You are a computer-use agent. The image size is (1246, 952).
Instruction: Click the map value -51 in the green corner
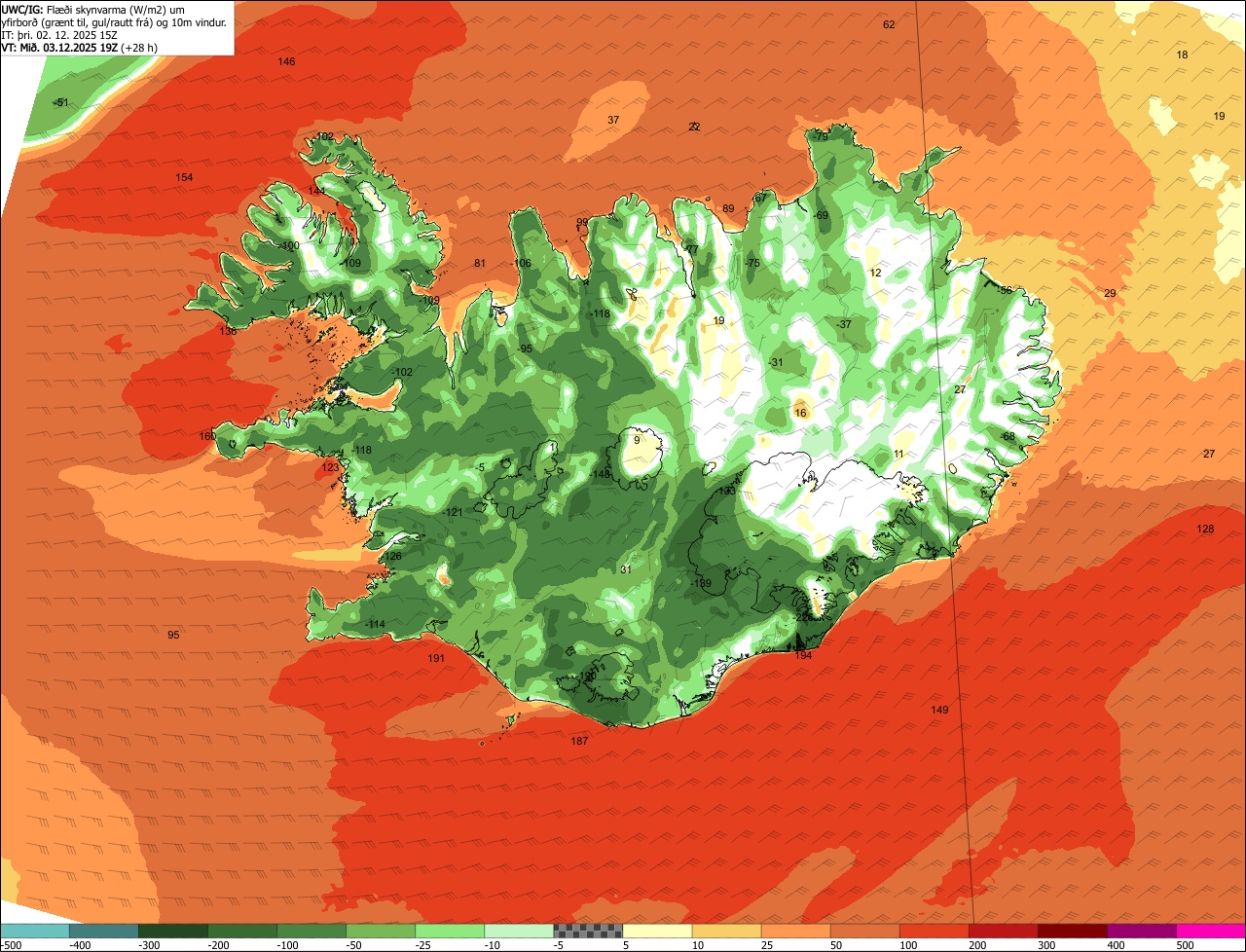[x=61, y=102]
